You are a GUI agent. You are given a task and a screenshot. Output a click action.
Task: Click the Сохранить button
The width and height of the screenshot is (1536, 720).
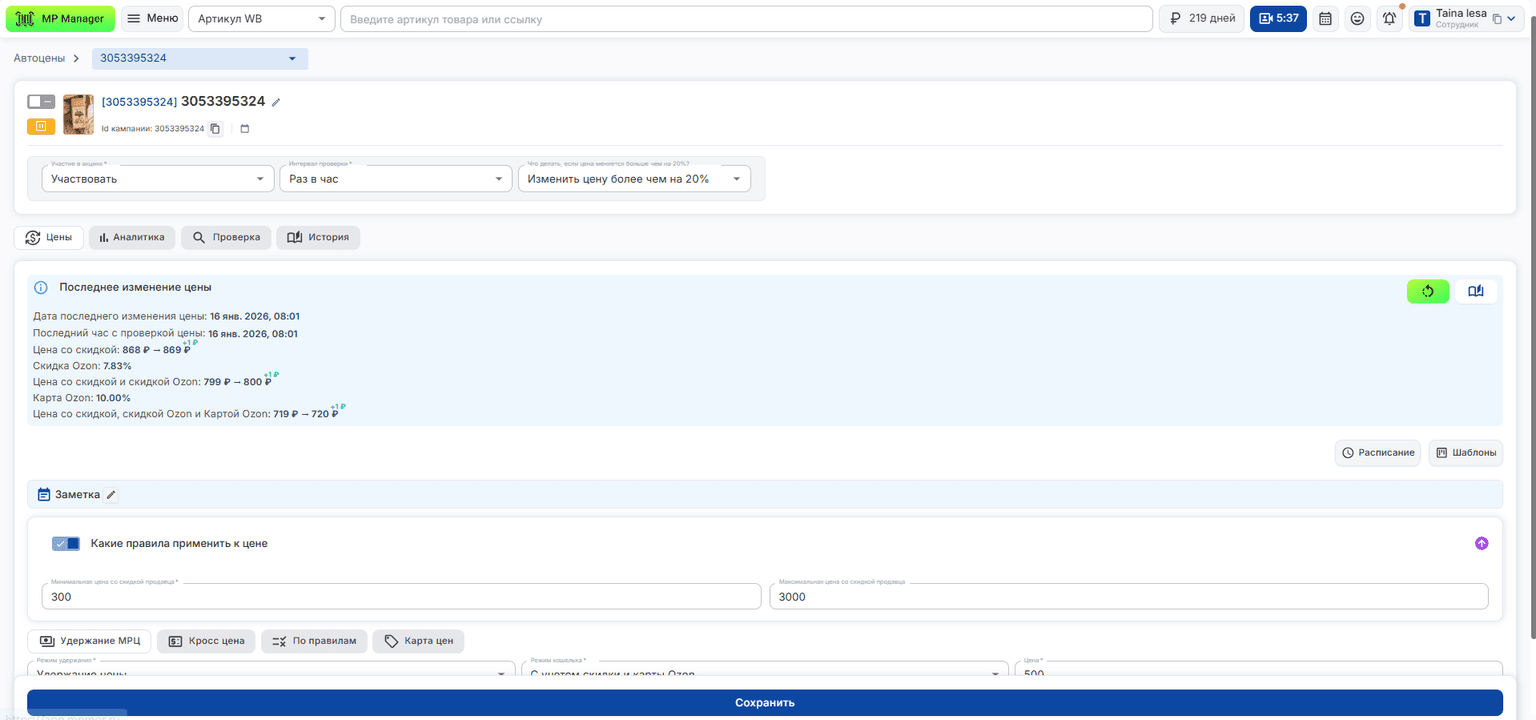pyautogui.click(x=765, y=703)
